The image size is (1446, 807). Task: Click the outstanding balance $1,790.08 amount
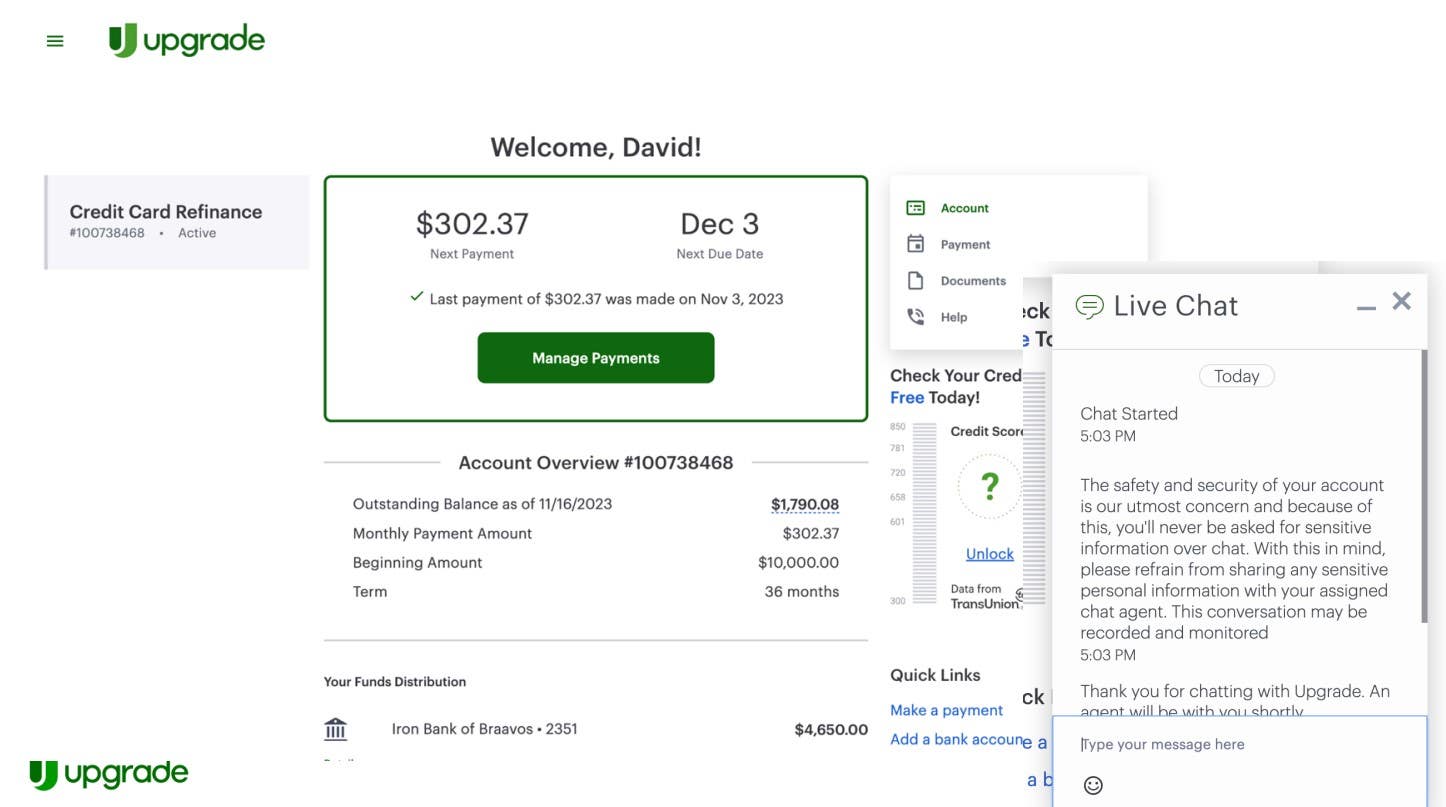[804, 505]
